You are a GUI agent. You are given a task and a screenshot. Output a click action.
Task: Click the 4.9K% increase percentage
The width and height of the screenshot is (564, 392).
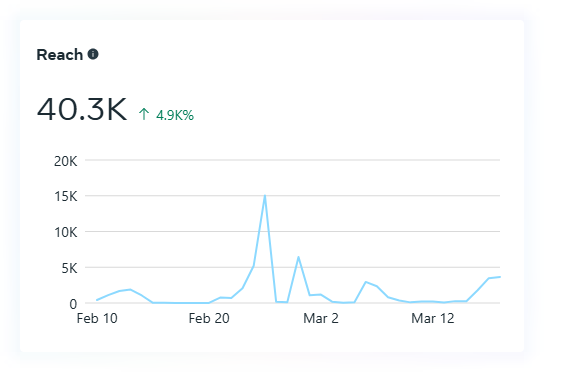click(175, 115)
